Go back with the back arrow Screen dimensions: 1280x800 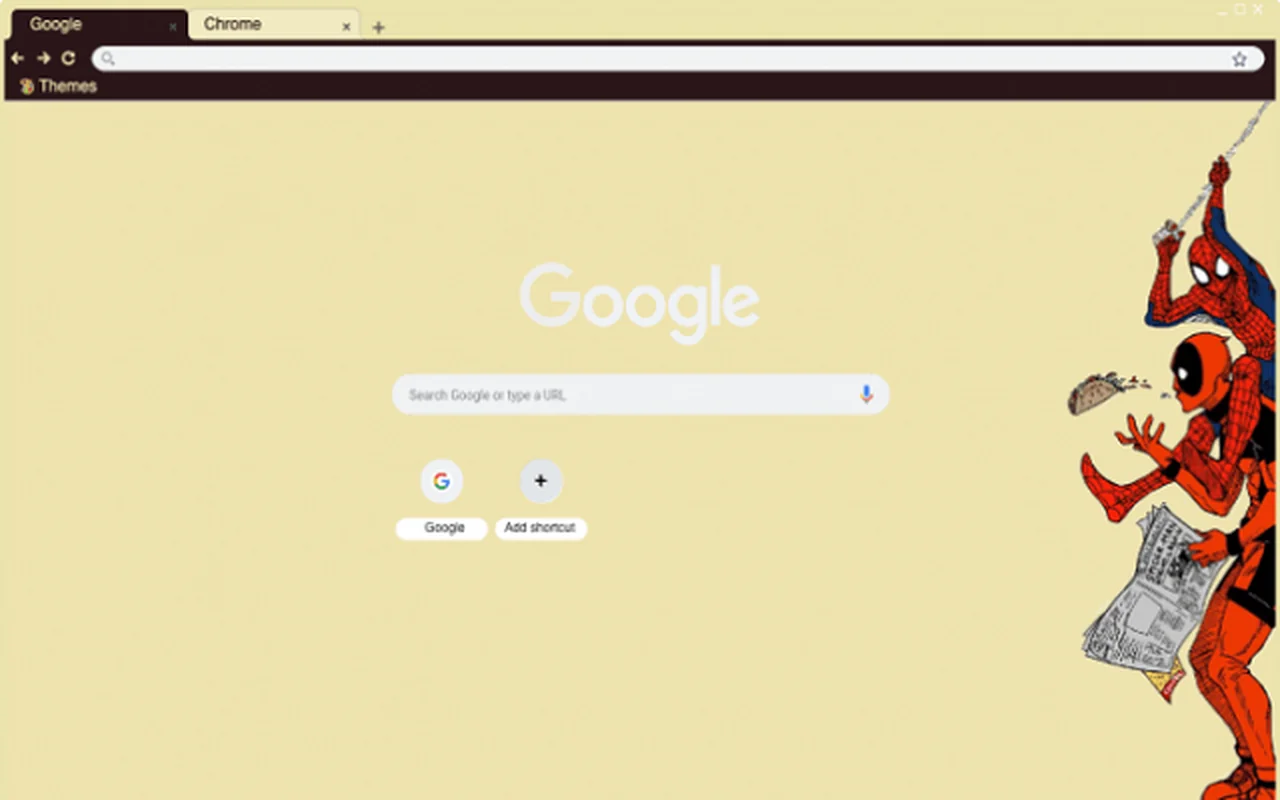[17, 59]
